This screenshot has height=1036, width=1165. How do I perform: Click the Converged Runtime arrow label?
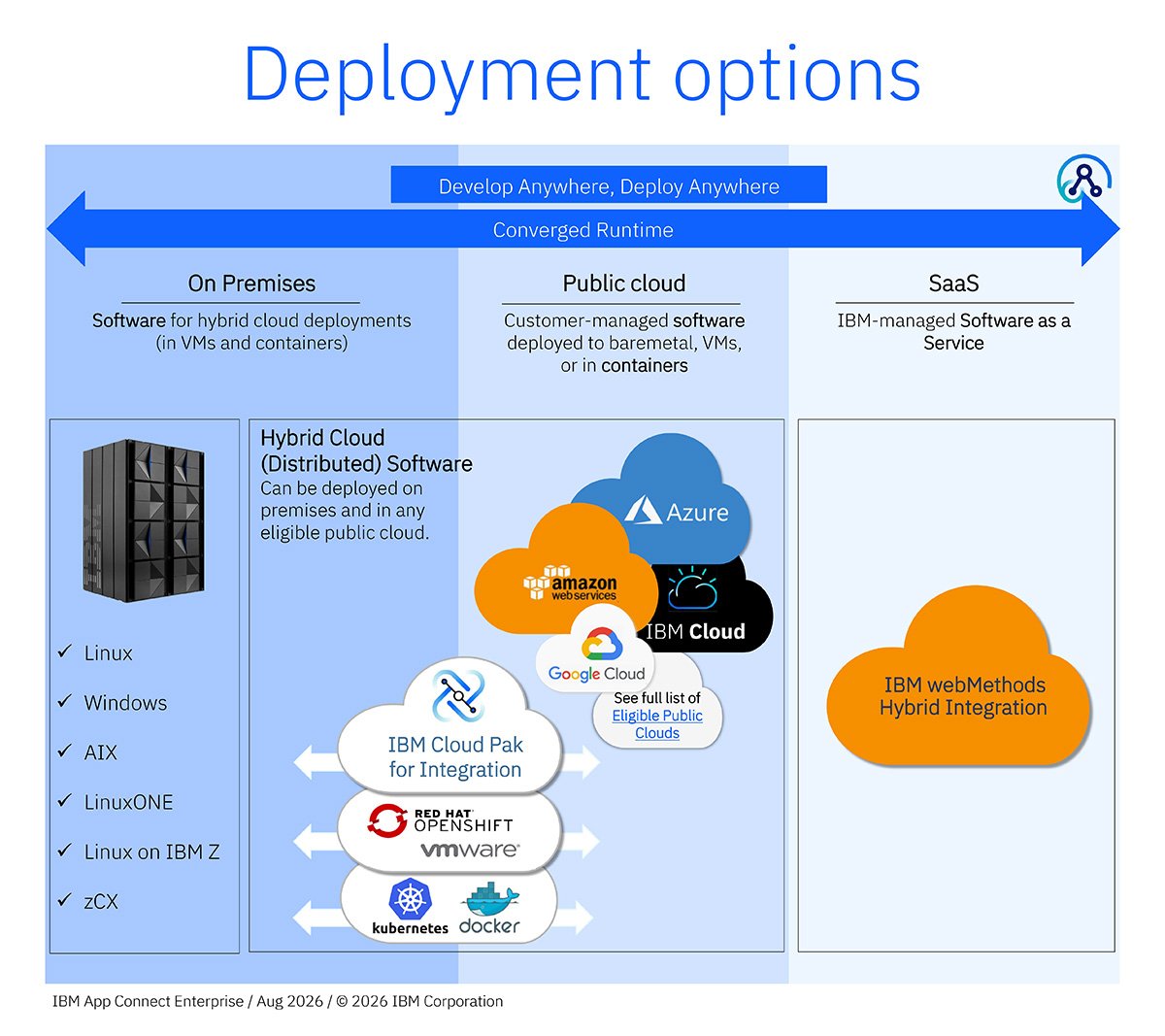point(582,230)
